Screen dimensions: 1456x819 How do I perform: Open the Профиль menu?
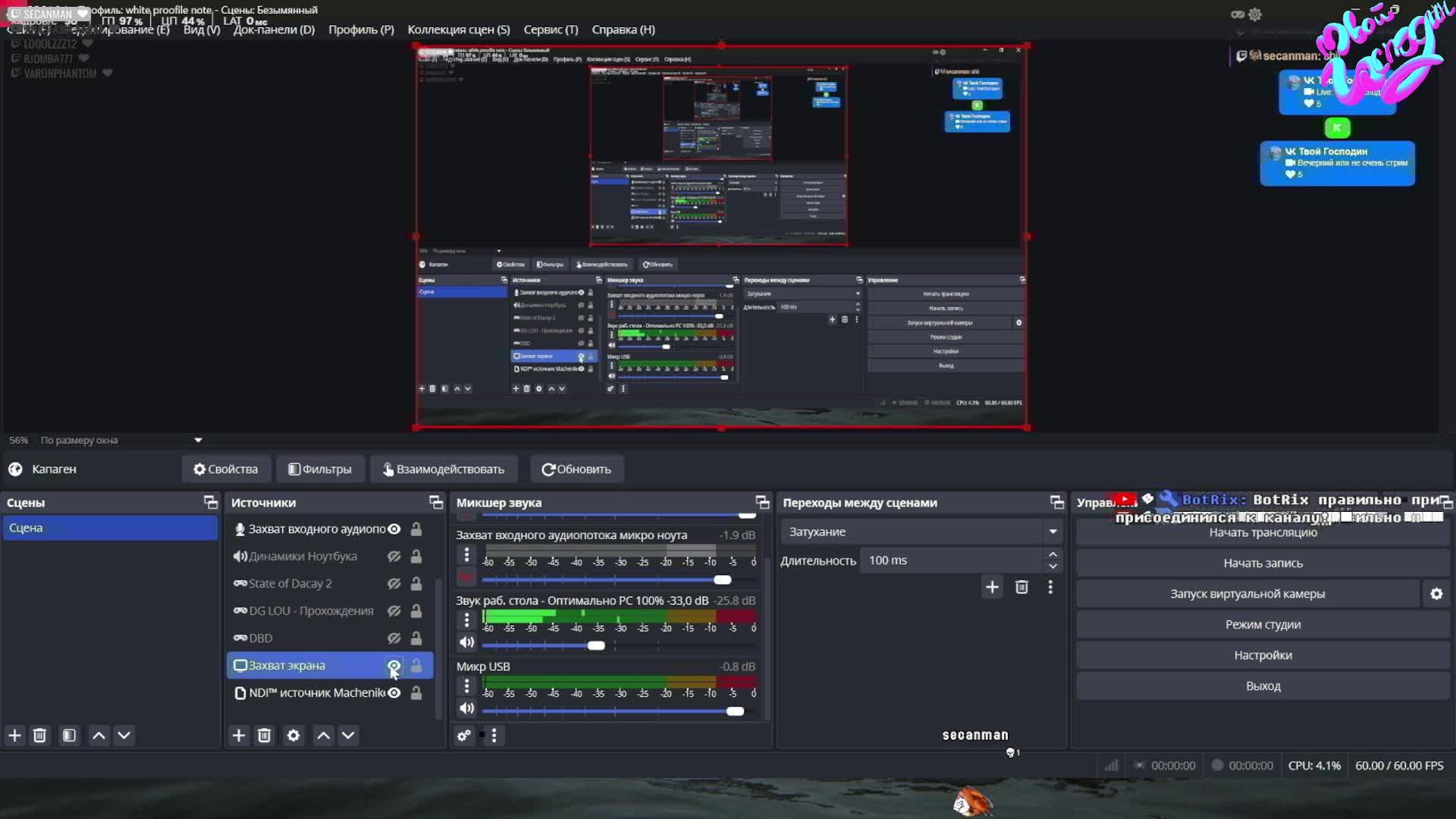pos(361,30)
